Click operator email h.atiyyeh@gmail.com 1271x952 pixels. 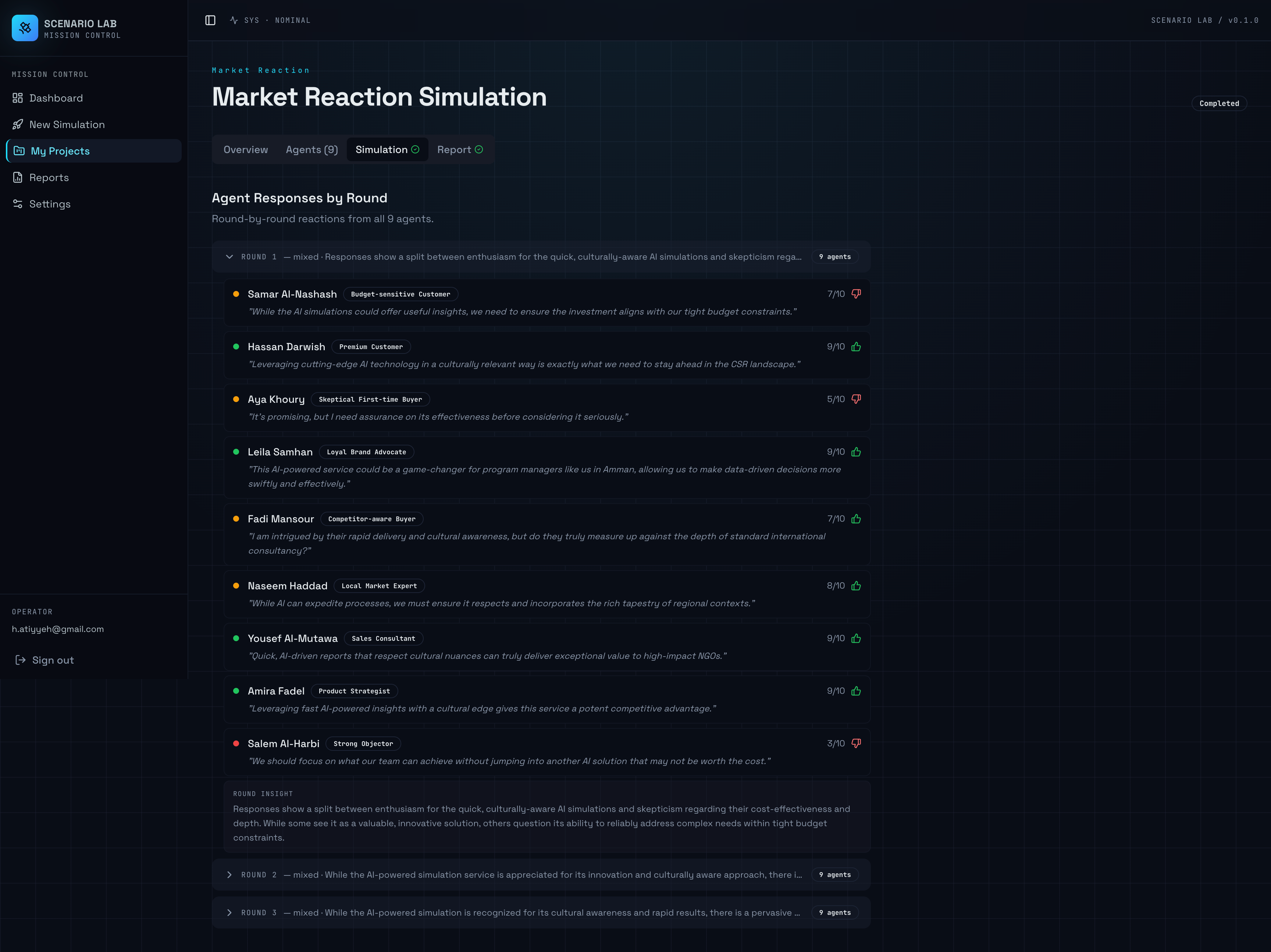click(58, 629)
